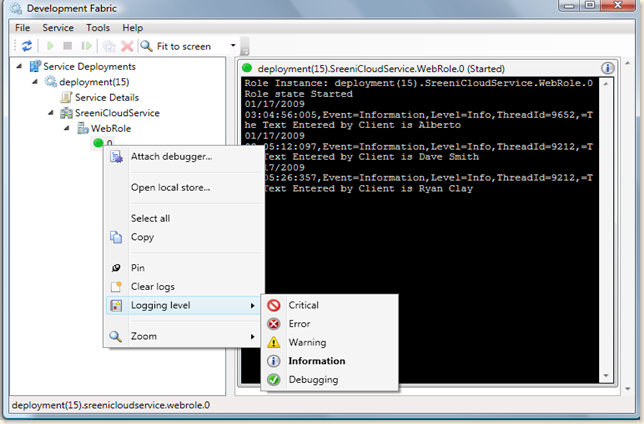Collapse the deployment(15) tree node

click(x=35, y=82)
